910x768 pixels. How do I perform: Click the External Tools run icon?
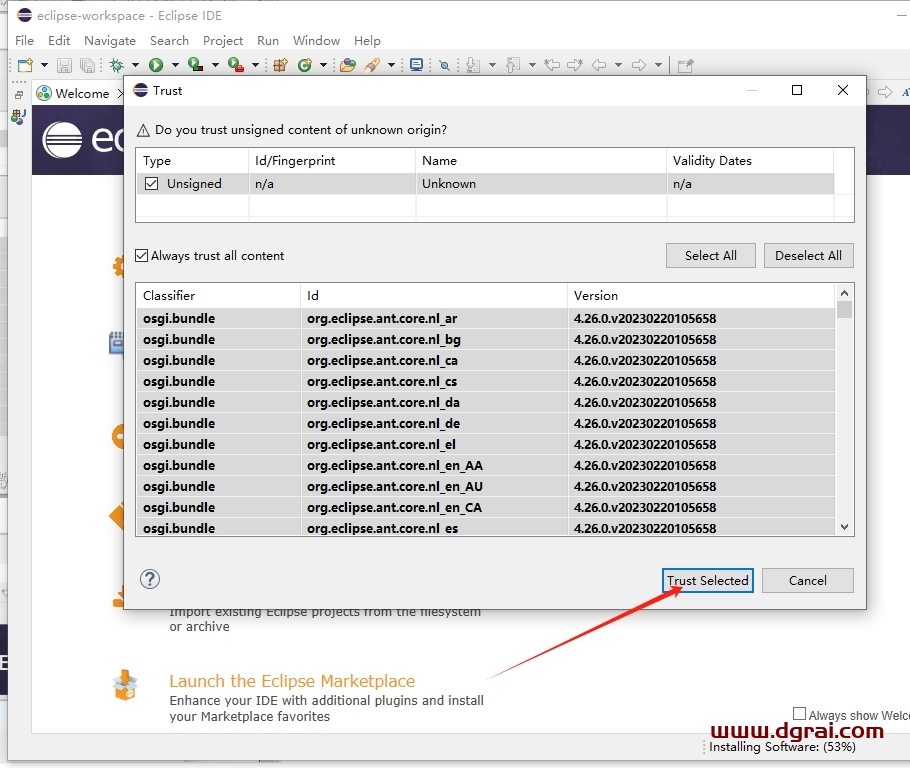[x=236, y=65]
